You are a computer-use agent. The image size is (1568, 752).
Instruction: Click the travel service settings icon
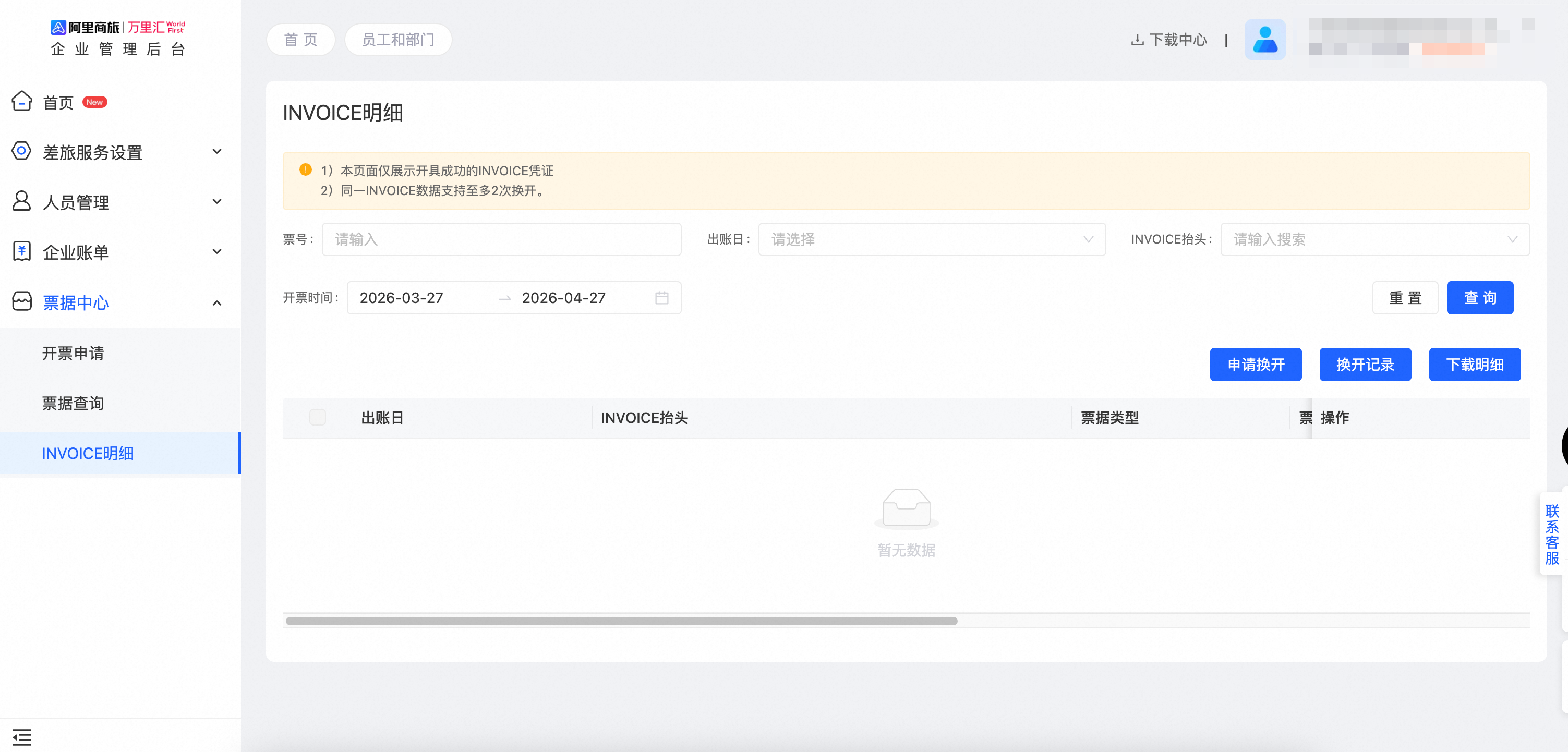pyautogui.click(x=22, y=151)
